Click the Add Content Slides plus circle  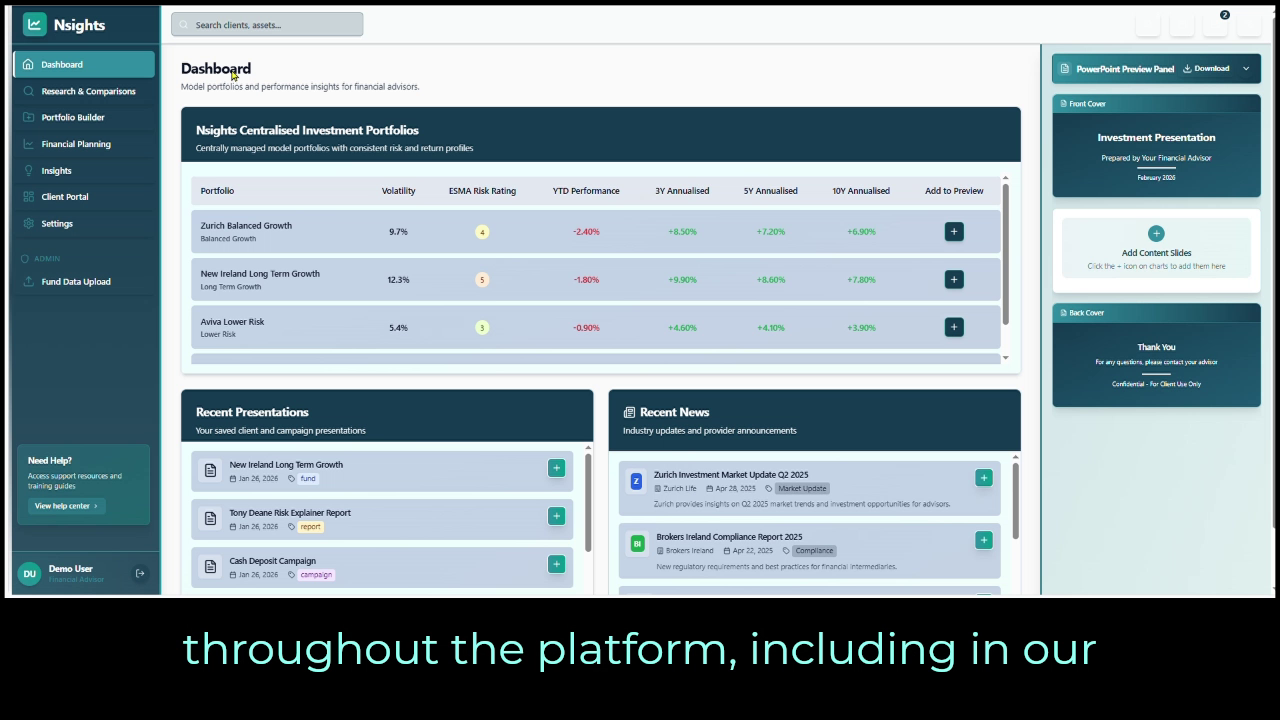1156,233
